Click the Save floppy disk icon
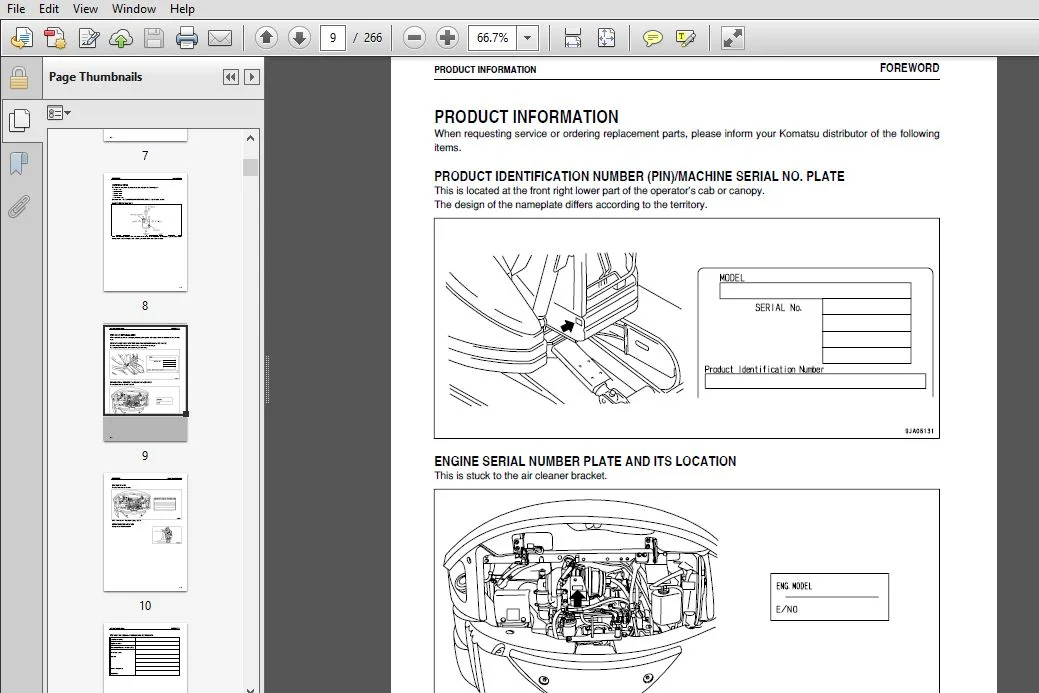Image resolution: width=1039 pixels, height=693 pixels. [154, 38]
